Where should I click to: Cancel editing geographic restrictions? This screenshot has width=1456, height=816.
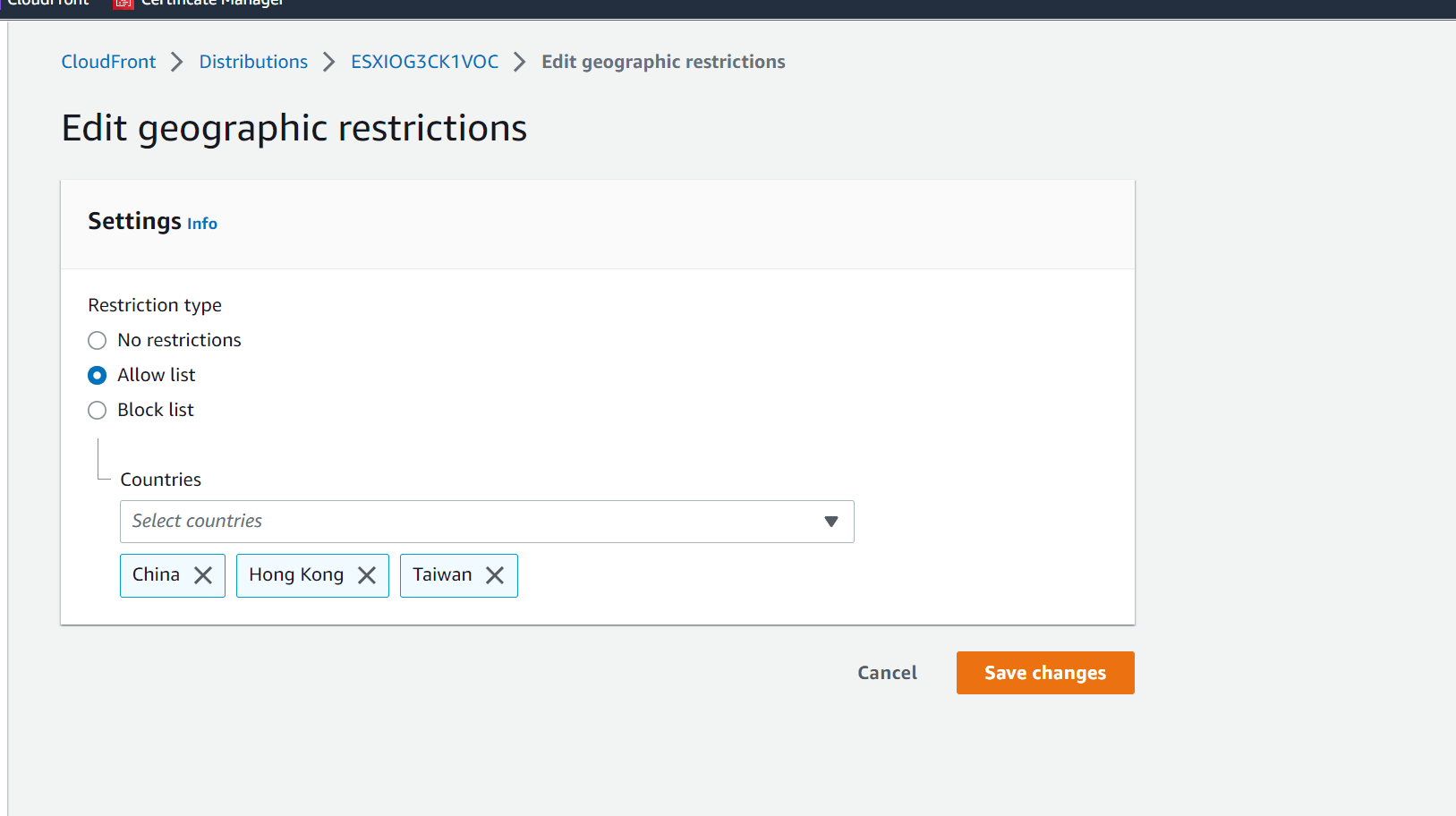pyautogui.click(x=887, y=672)
